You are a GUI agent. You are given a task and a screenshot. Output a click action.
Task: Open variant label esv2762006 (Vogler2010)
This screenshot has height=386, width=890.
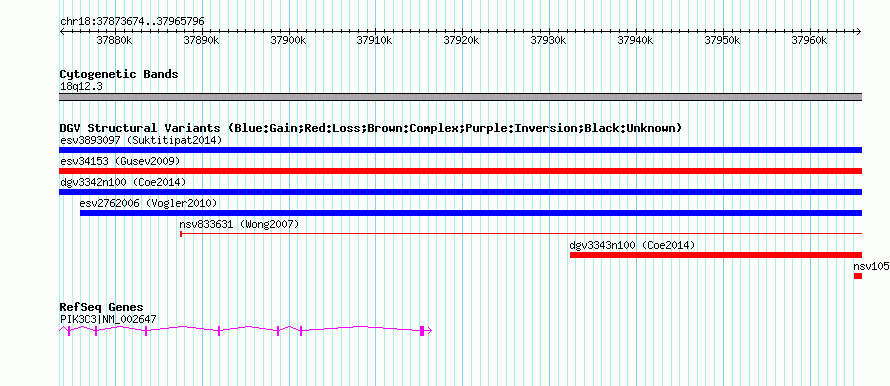148,203
